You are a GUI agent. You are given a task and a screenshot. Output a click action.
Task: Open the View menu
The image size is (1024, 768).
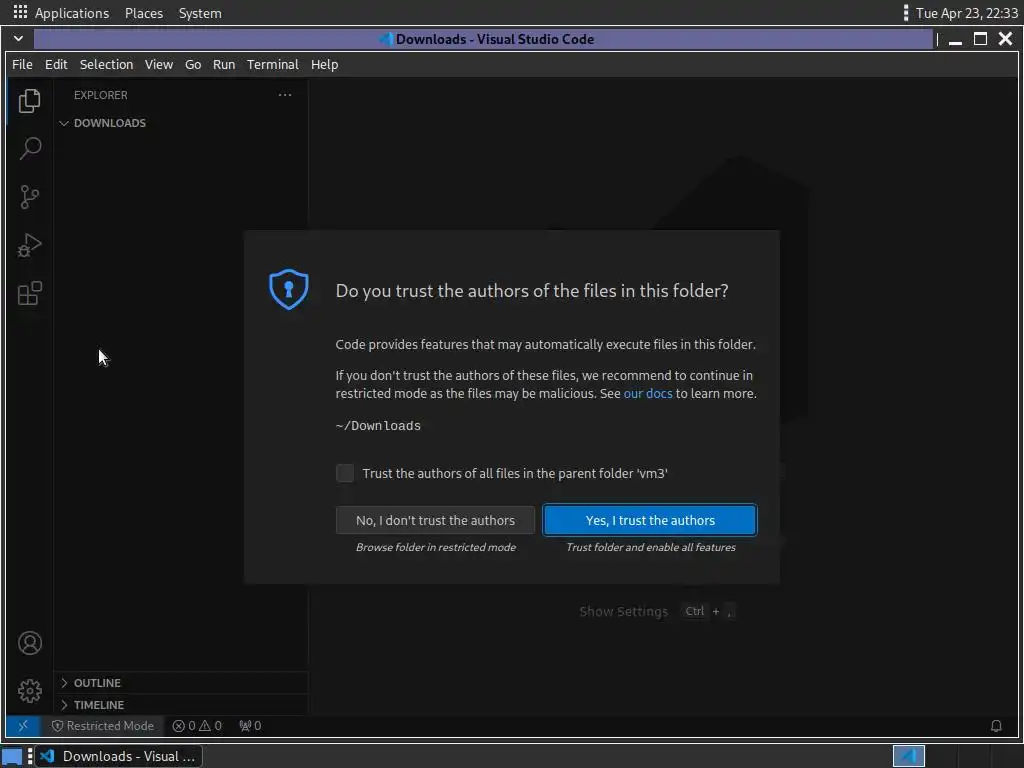(159, 64)
